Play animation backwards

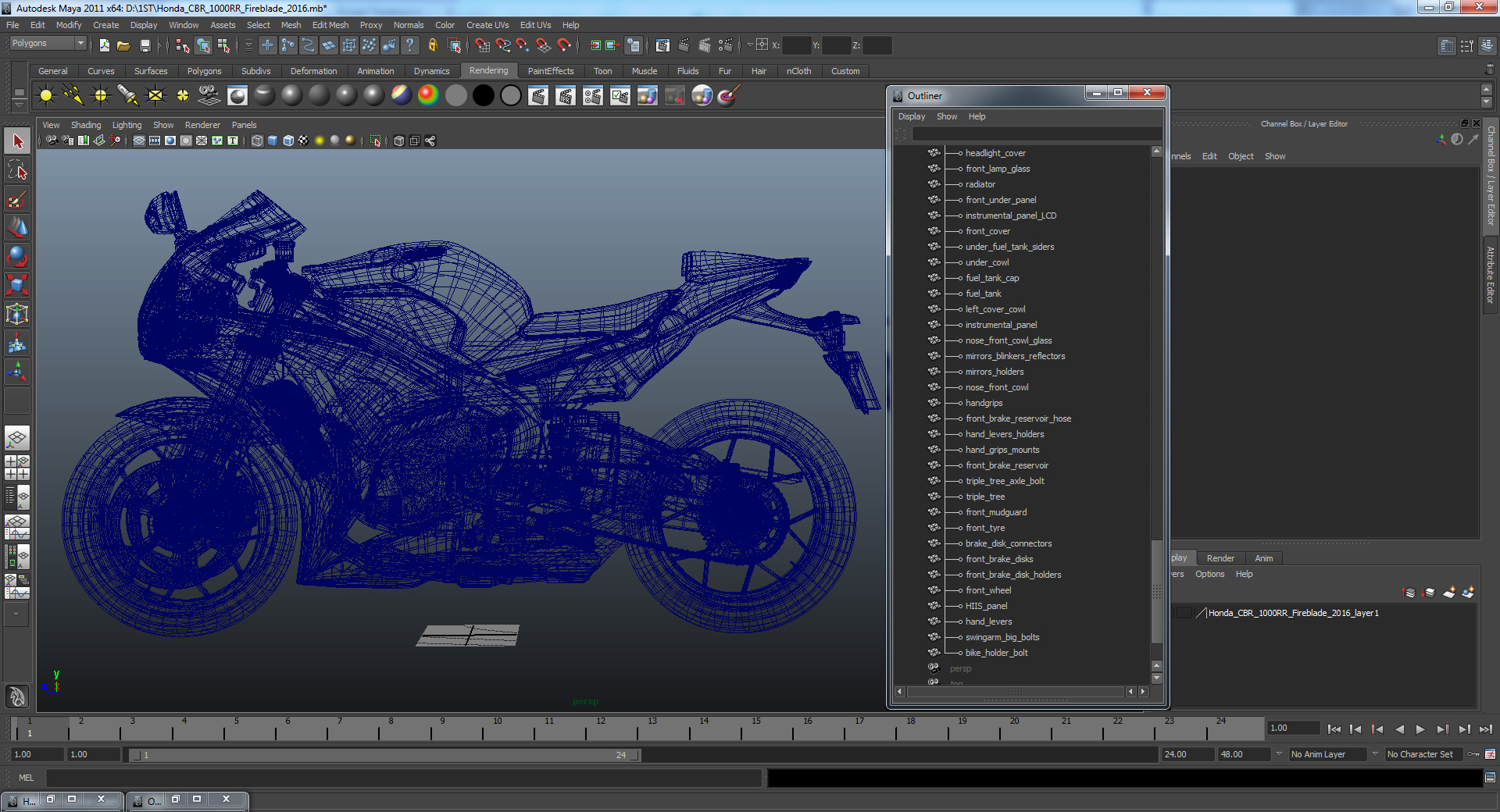pyautogui.click(x=1399, y=729)
